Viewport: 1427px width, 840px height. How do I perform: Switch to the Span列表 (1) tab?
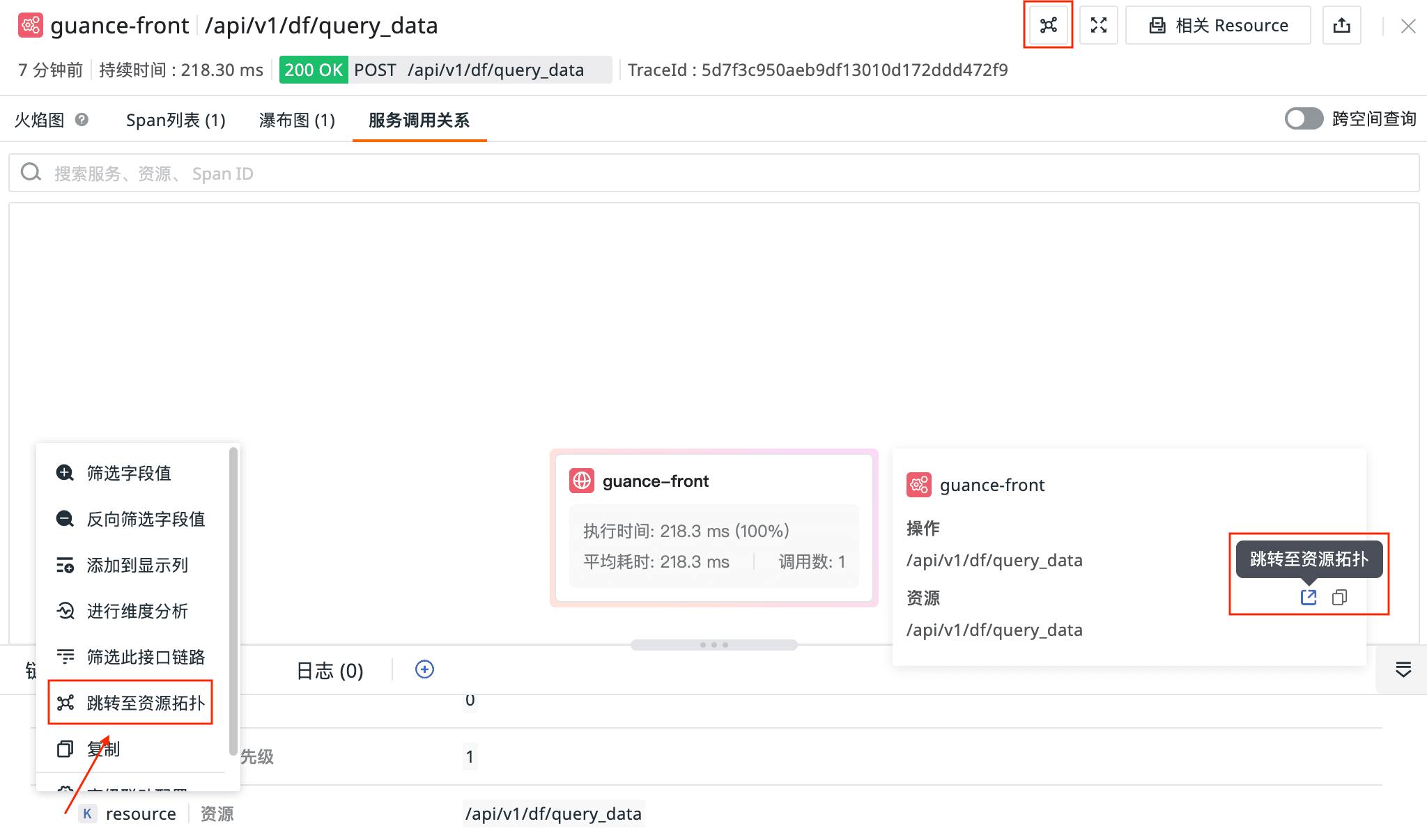(x=176, y=120)
